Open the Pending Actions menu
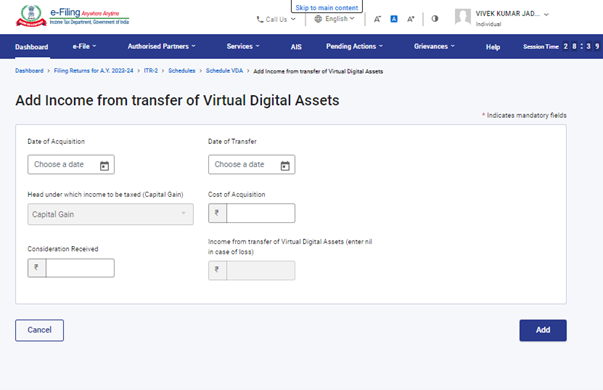Screen dimensions: 603x390 coord(354,47)
